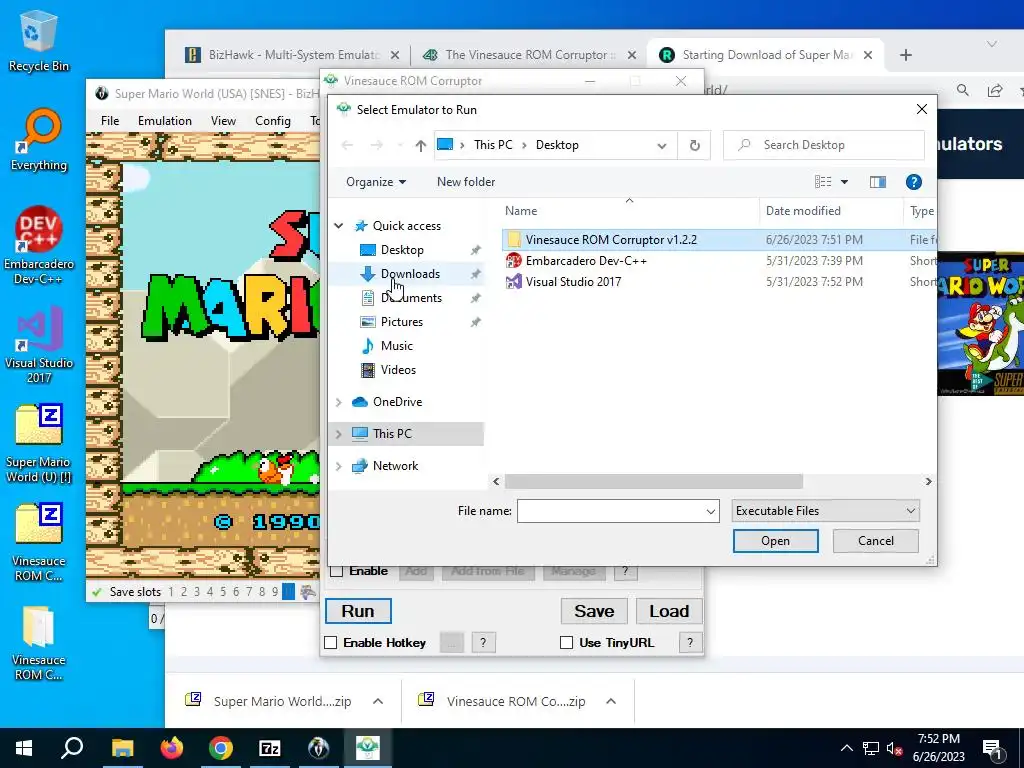
Task: Open Vinesauce ROM Corruptor zip download options
Action: tap(611, 701)
